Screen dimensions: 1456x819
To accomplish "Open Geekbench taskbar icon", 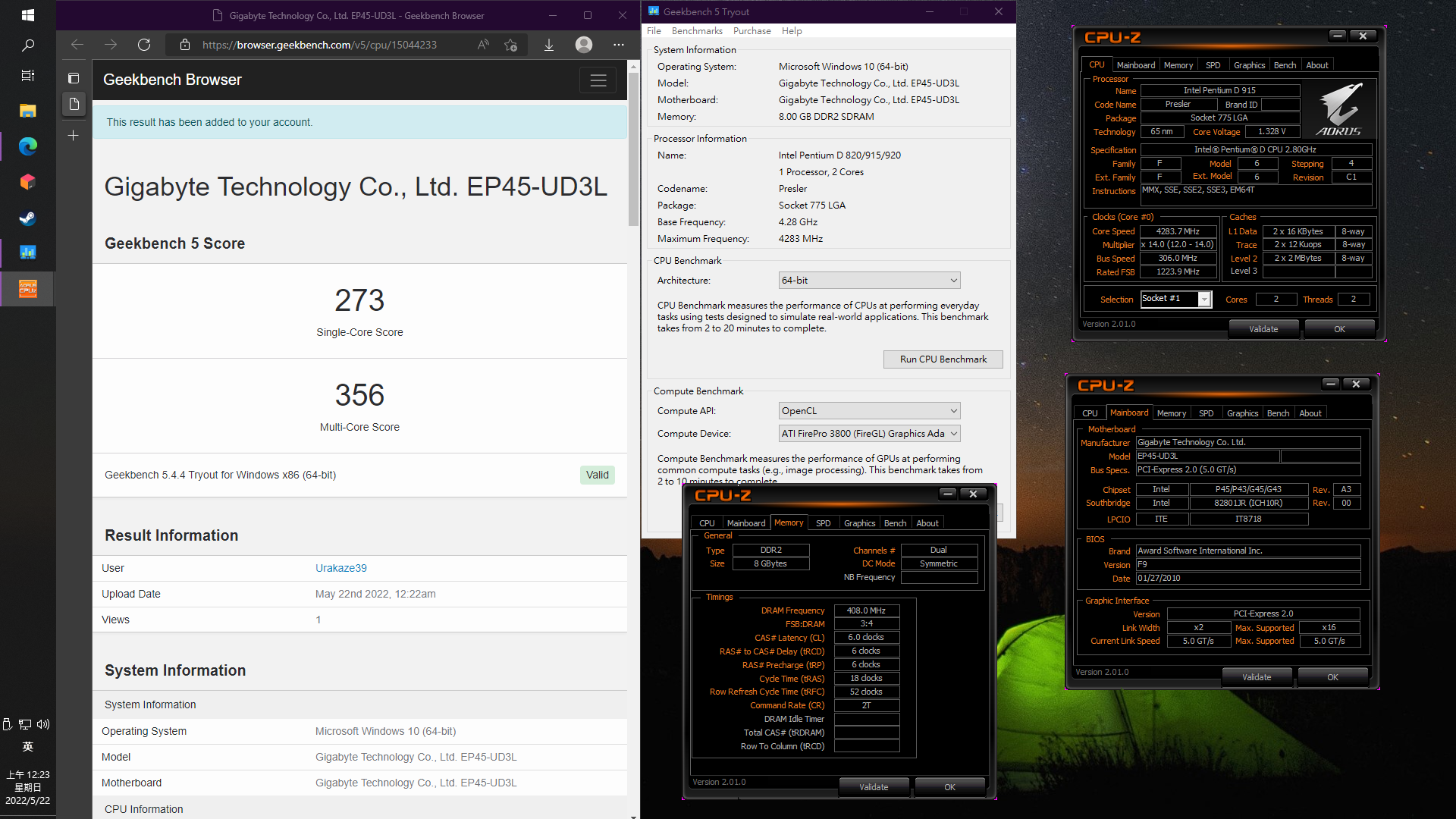I will (x=28, y=253).
